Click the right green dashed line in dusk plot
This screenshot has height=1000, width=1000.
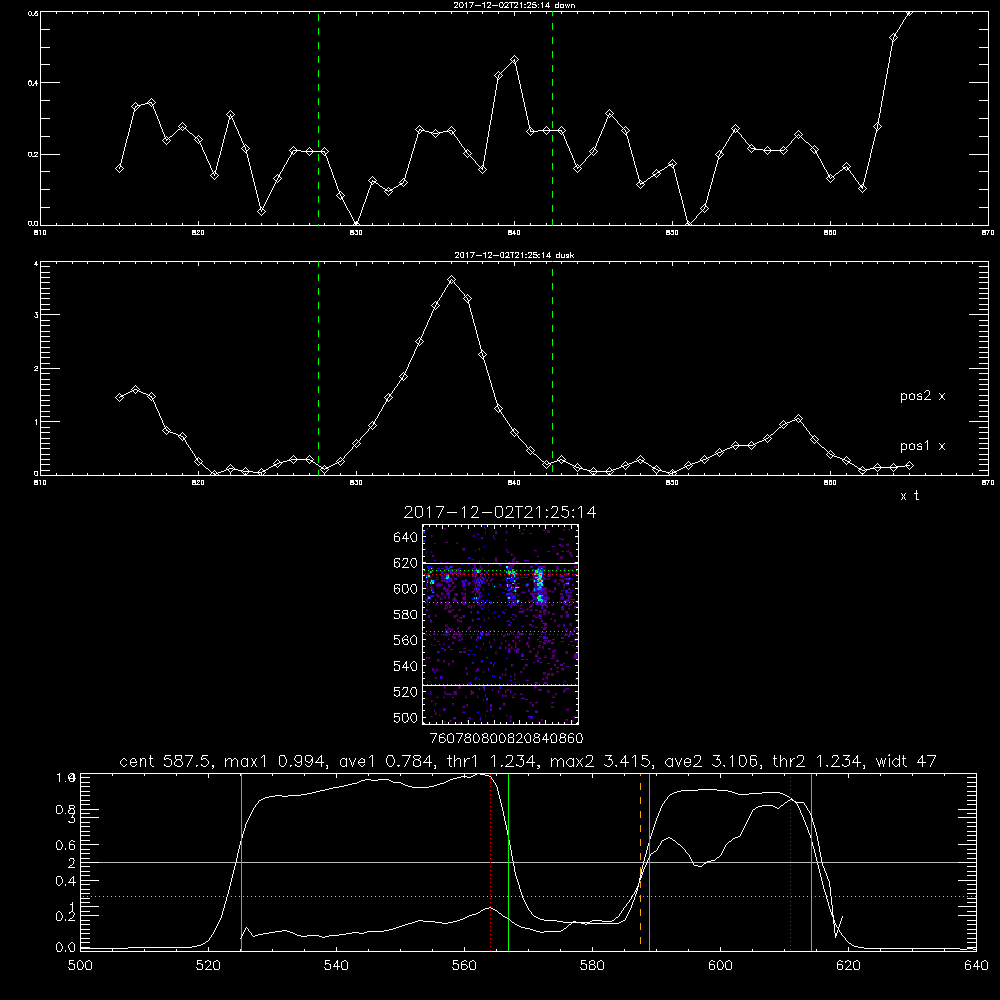tap(552, 369)
